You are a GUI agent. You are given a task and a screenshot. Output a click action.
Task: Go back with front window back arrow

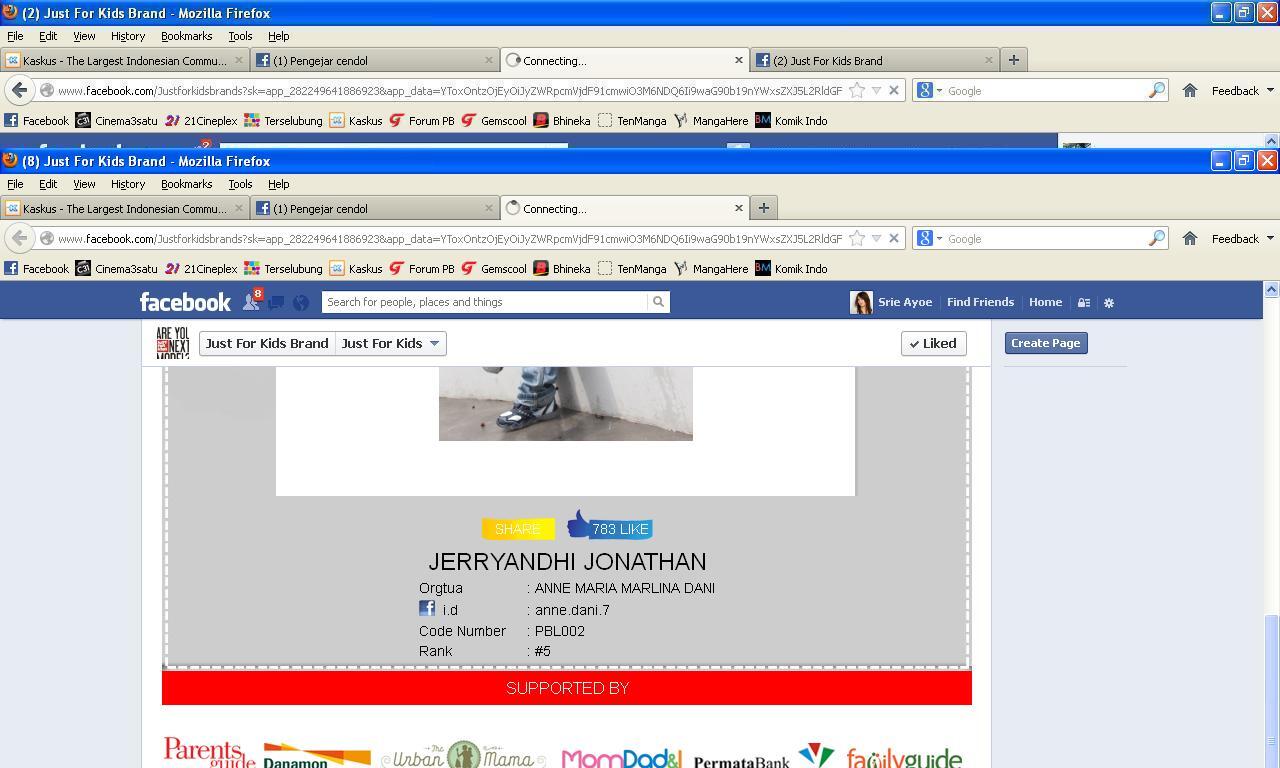[19, 238]
